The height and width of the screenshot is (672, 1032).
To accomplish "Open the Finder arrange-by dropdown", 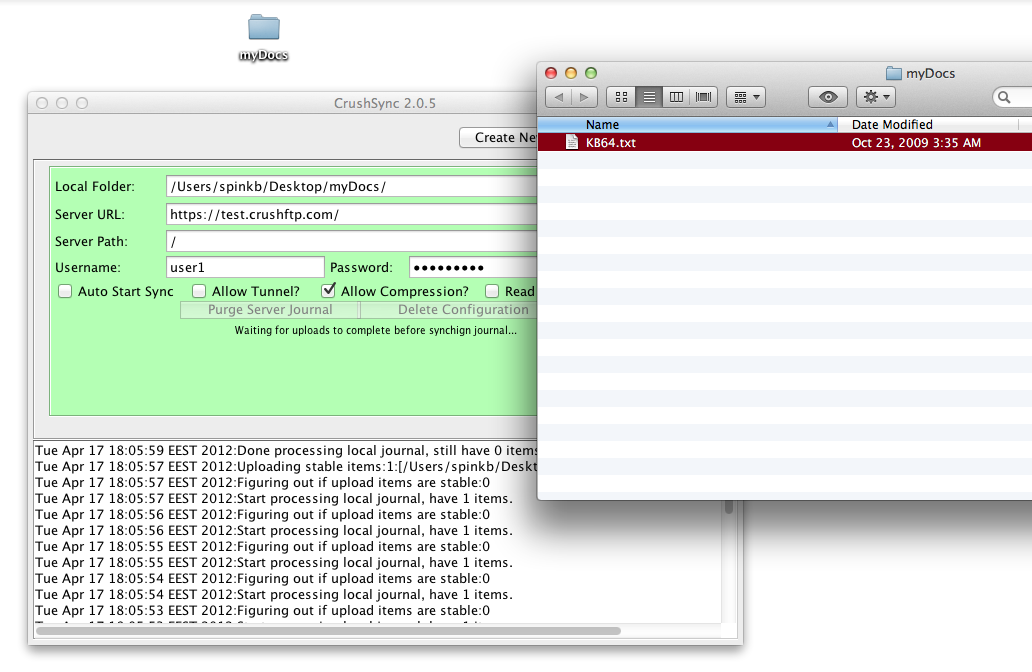I will pyautogui.click(x=746, y=97).
